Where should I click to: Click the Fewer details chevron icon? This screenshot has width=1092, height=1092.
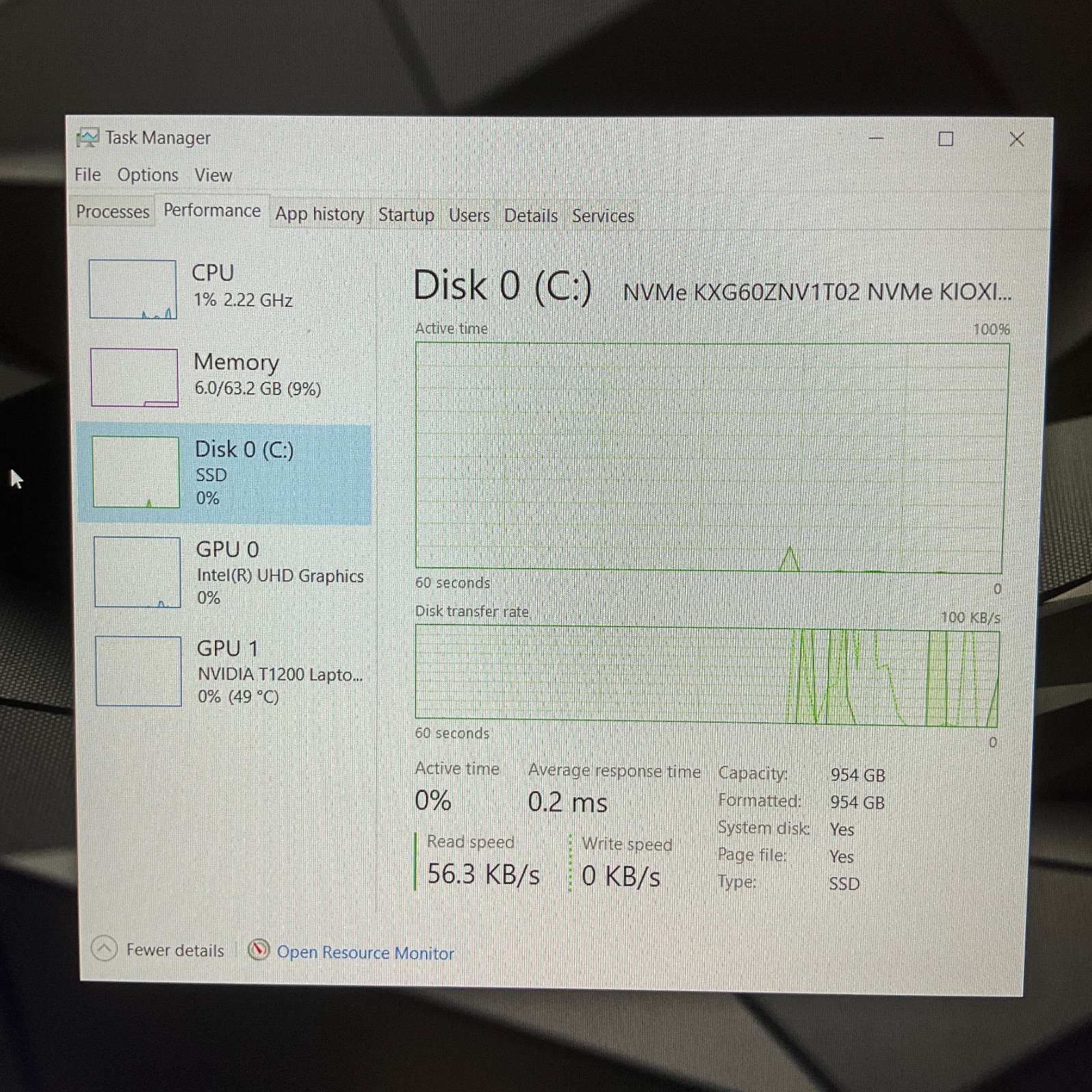click(x=104, y=948)
